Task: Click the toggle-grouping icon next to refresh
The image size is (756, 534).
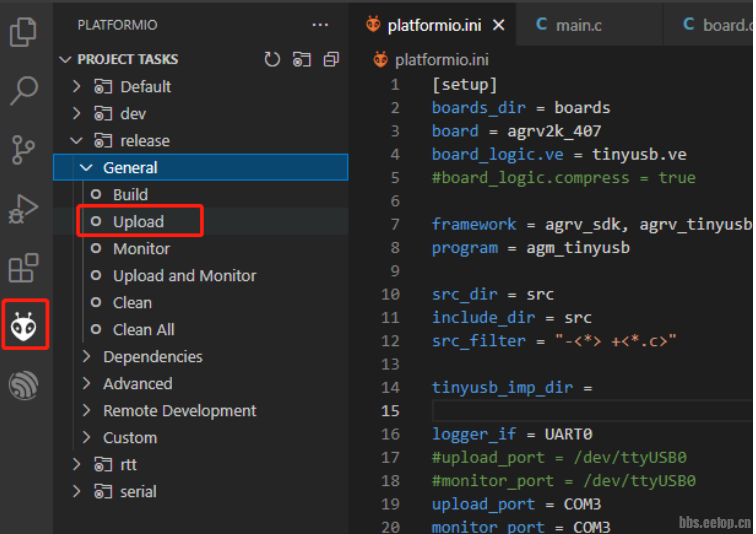Action: pyautogui.click(x=302, y=59)
